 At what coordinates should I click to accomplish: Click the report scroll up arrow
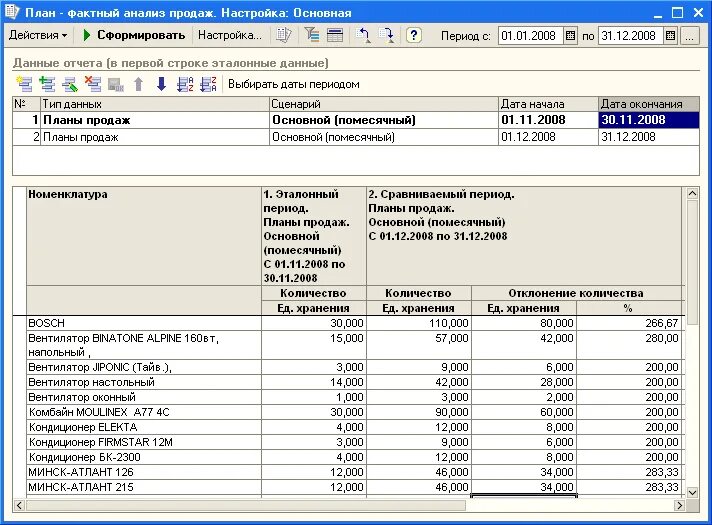[x=692, y=193]
